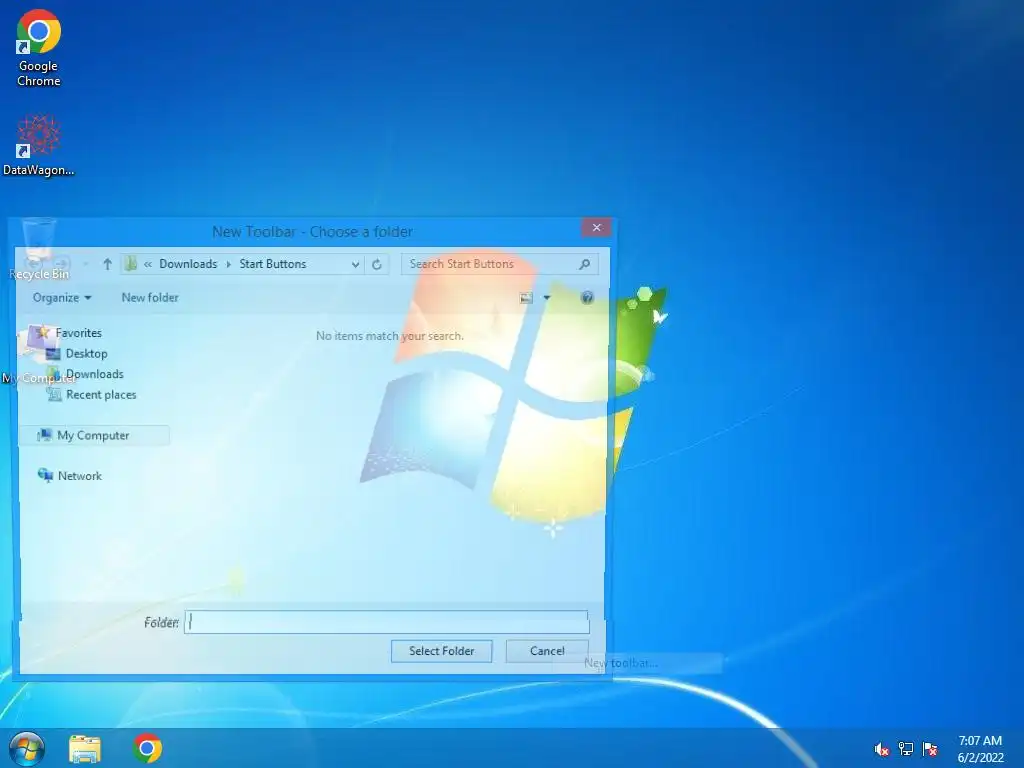
Task: Show the clock and date panel
Action: [x=980, y=749]
